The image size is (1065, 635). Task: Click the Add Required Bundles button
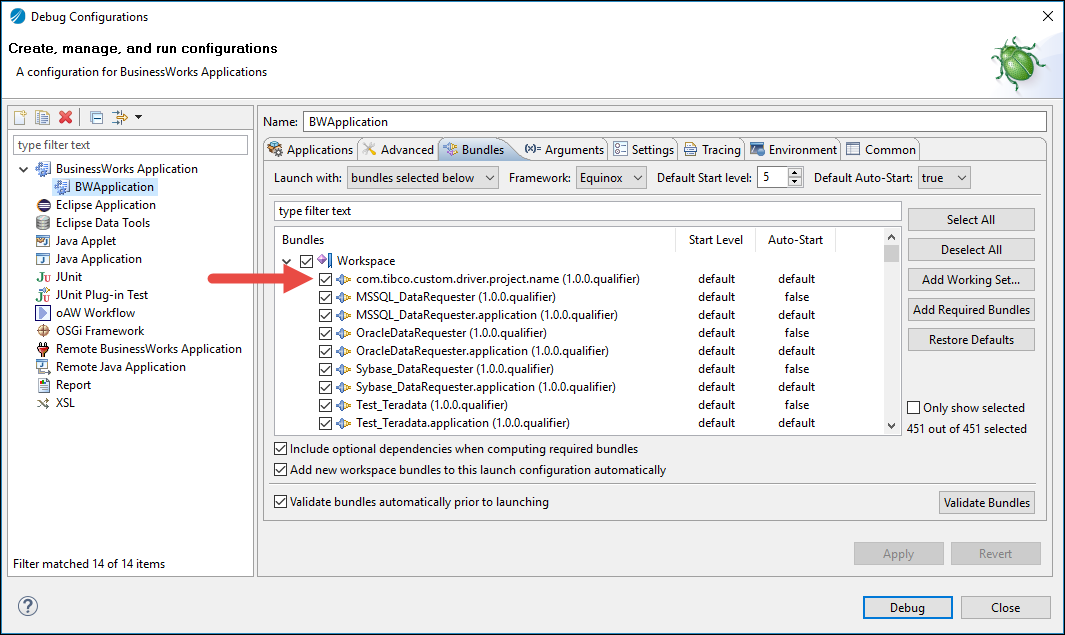click(970, 310)
